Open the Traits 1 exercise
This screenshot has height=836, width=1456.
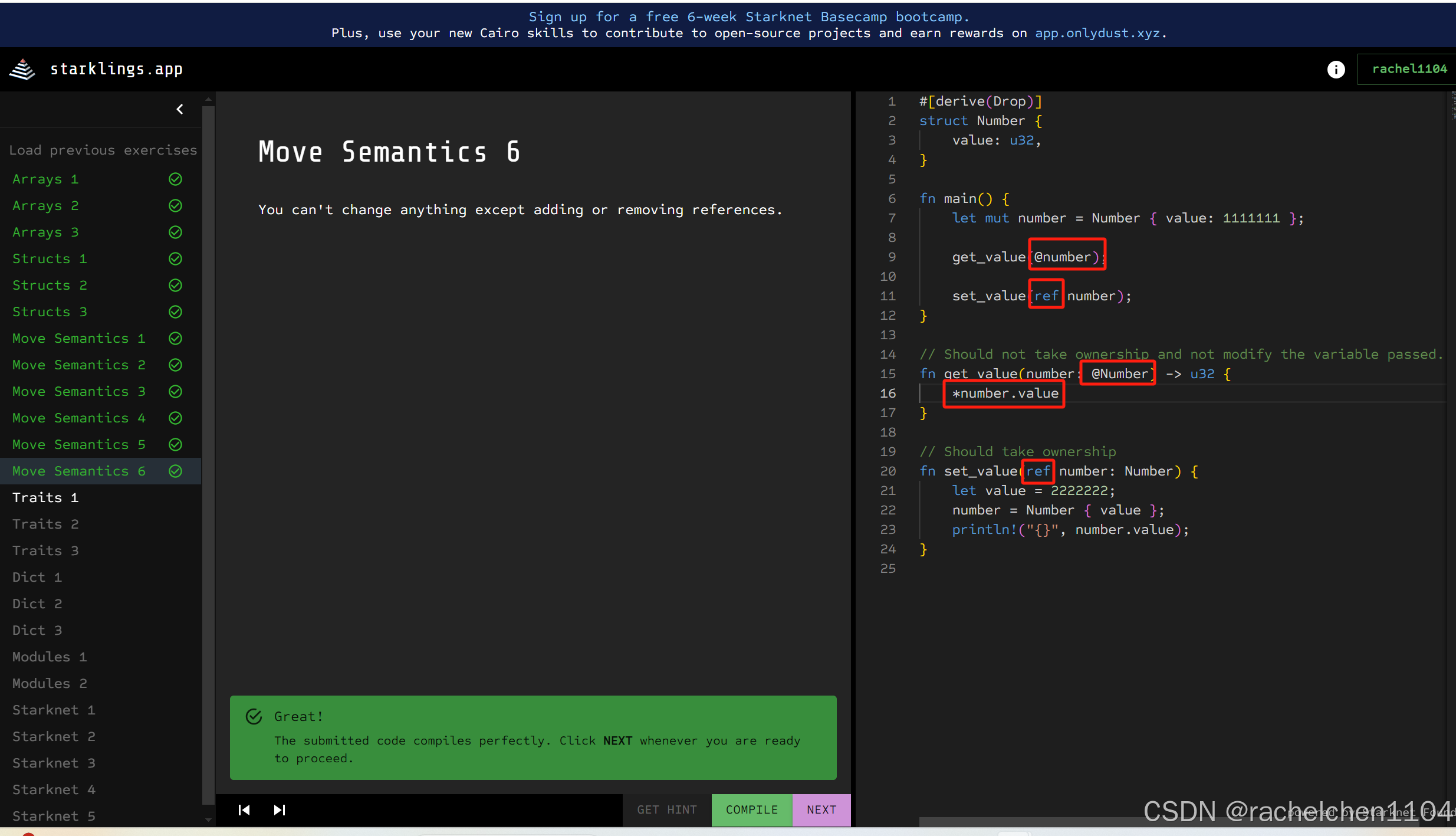tap(45, 497)
